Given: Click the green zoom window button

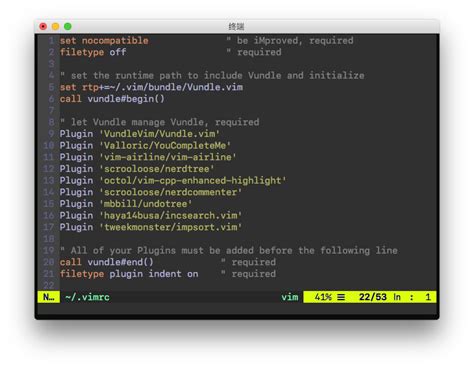Looking at the screenshot, I should coord(68,26).
